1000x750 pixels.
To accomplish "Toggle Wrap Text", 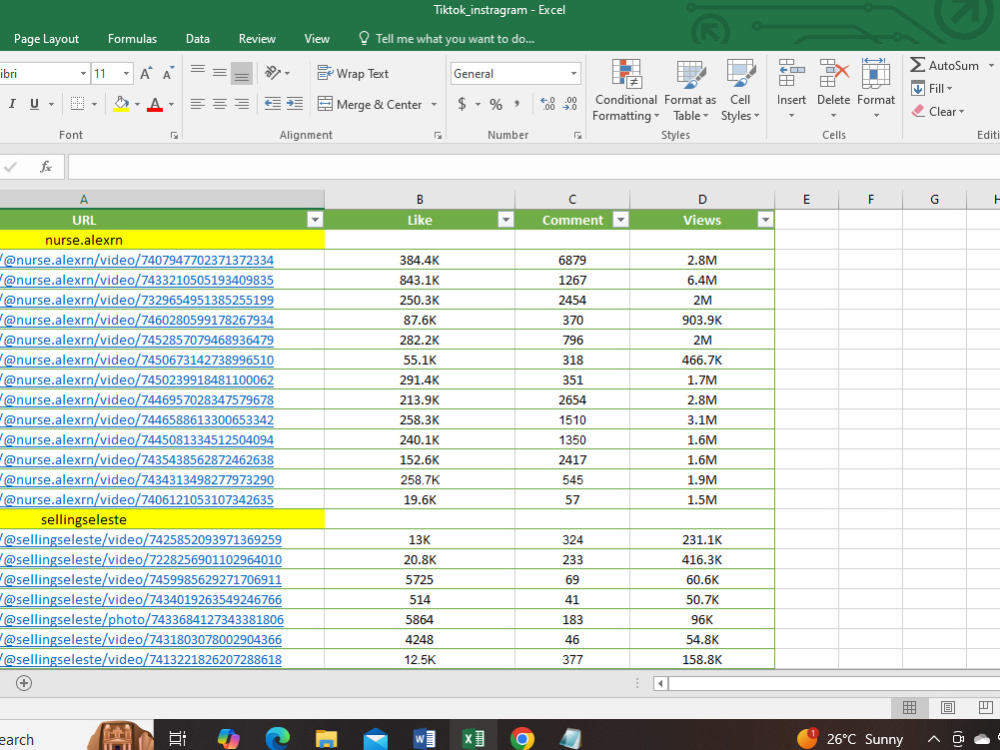I will click(353, 73).
